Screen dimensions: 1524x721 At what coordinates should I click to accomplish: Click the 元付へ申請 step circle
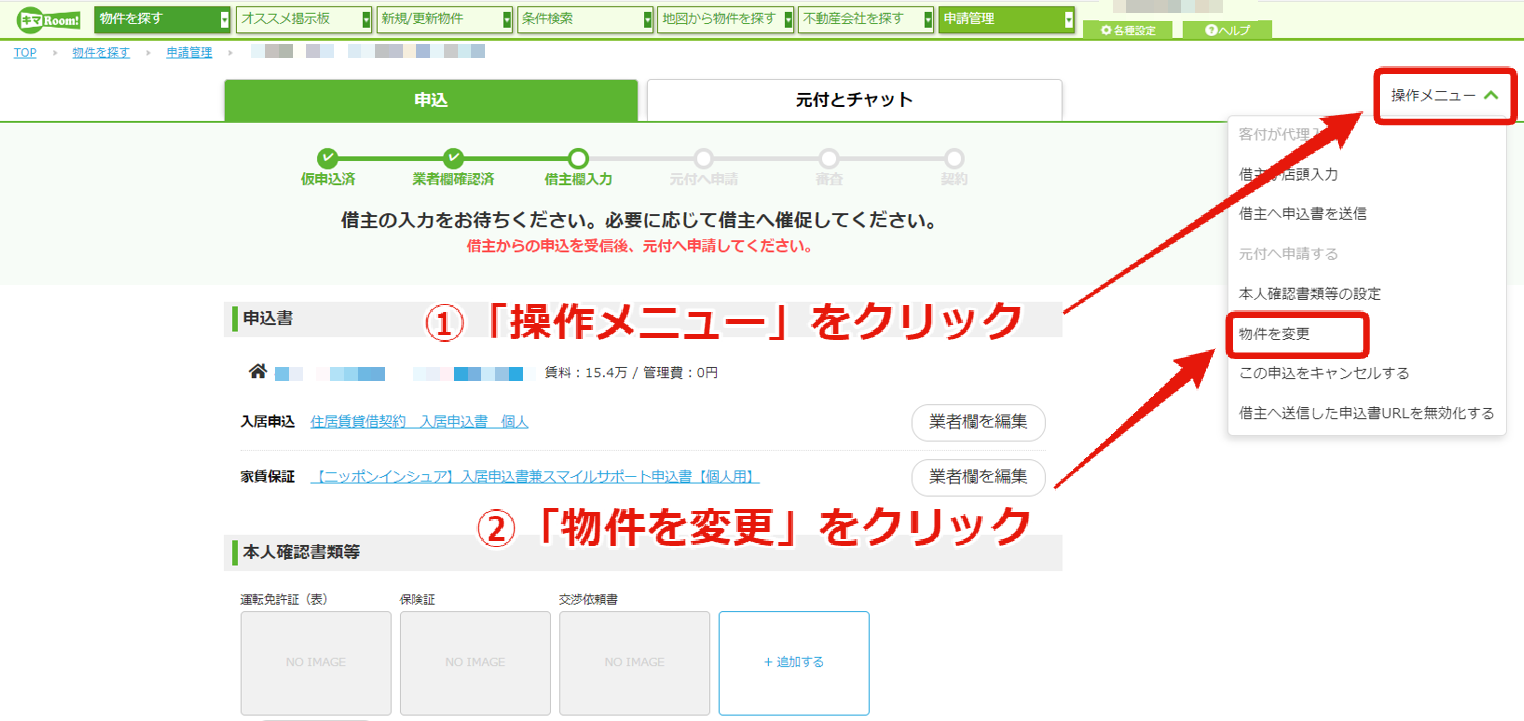(704, 158)
